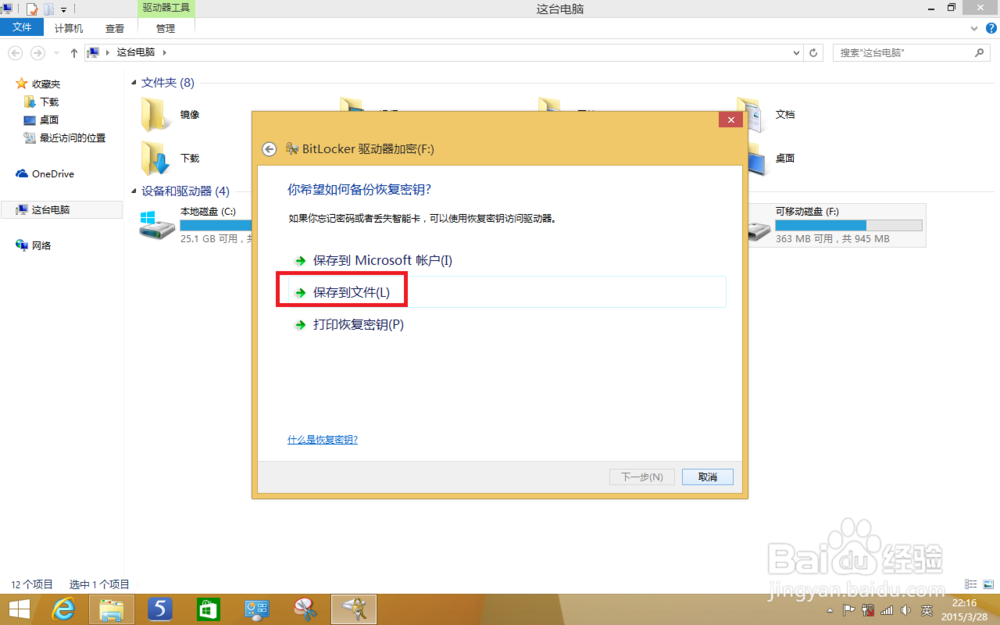Screen dimensions: 1000x625
Task: Expand the ribbon with the chevron
Action: coord(974,28)
